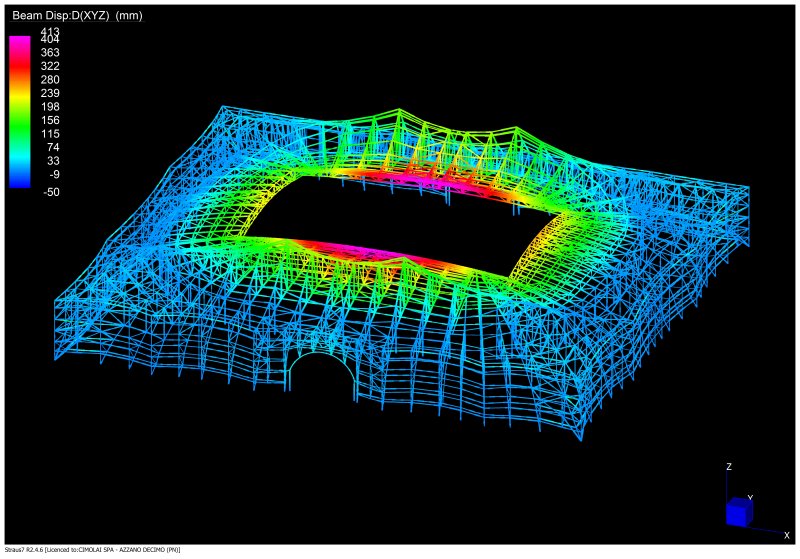800x559 pixels.
Task: Click the 413 maximum legend value
Action: pos(50,32)
